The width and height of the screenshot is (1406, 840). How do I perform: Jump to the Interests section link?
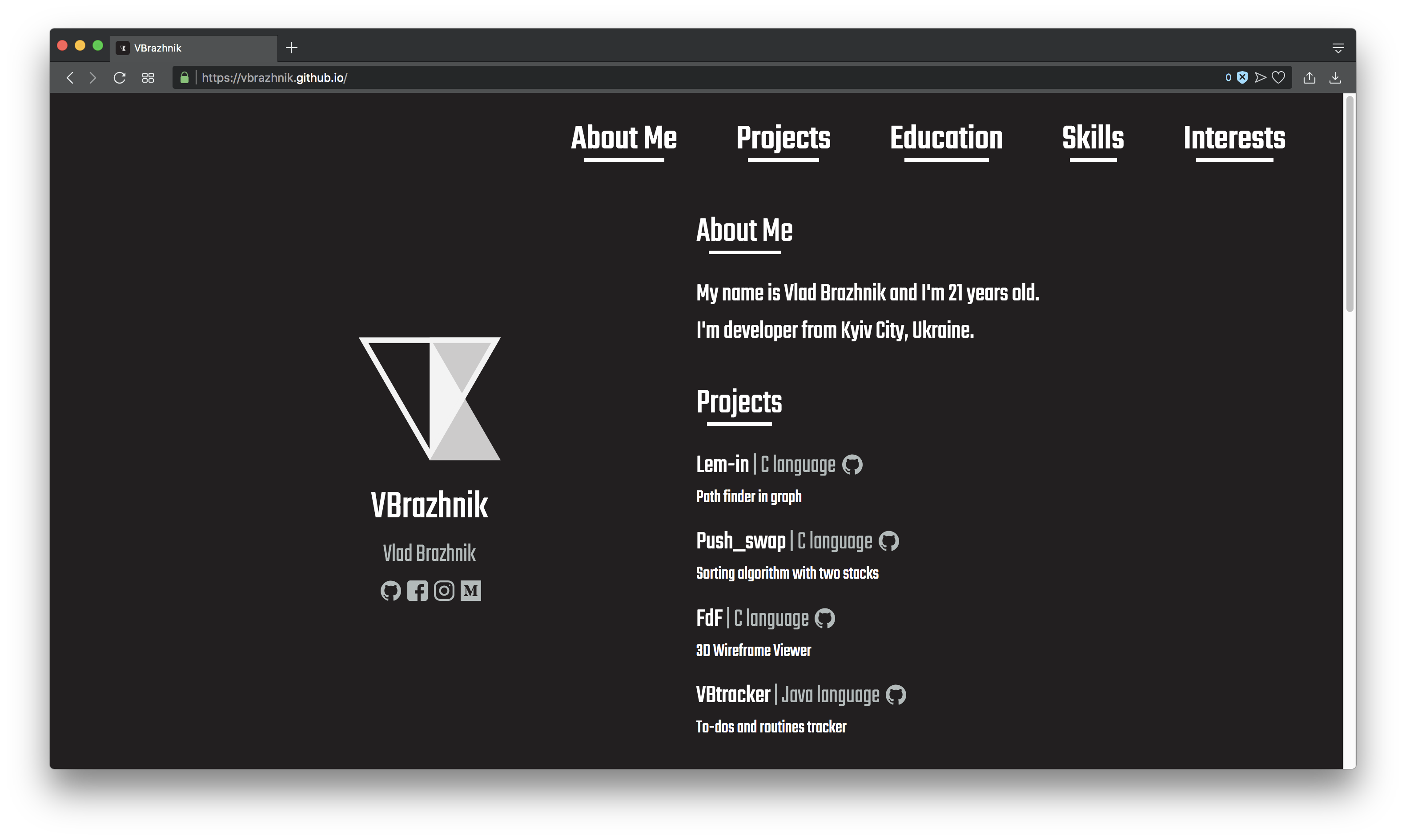tap(1234, 138)
